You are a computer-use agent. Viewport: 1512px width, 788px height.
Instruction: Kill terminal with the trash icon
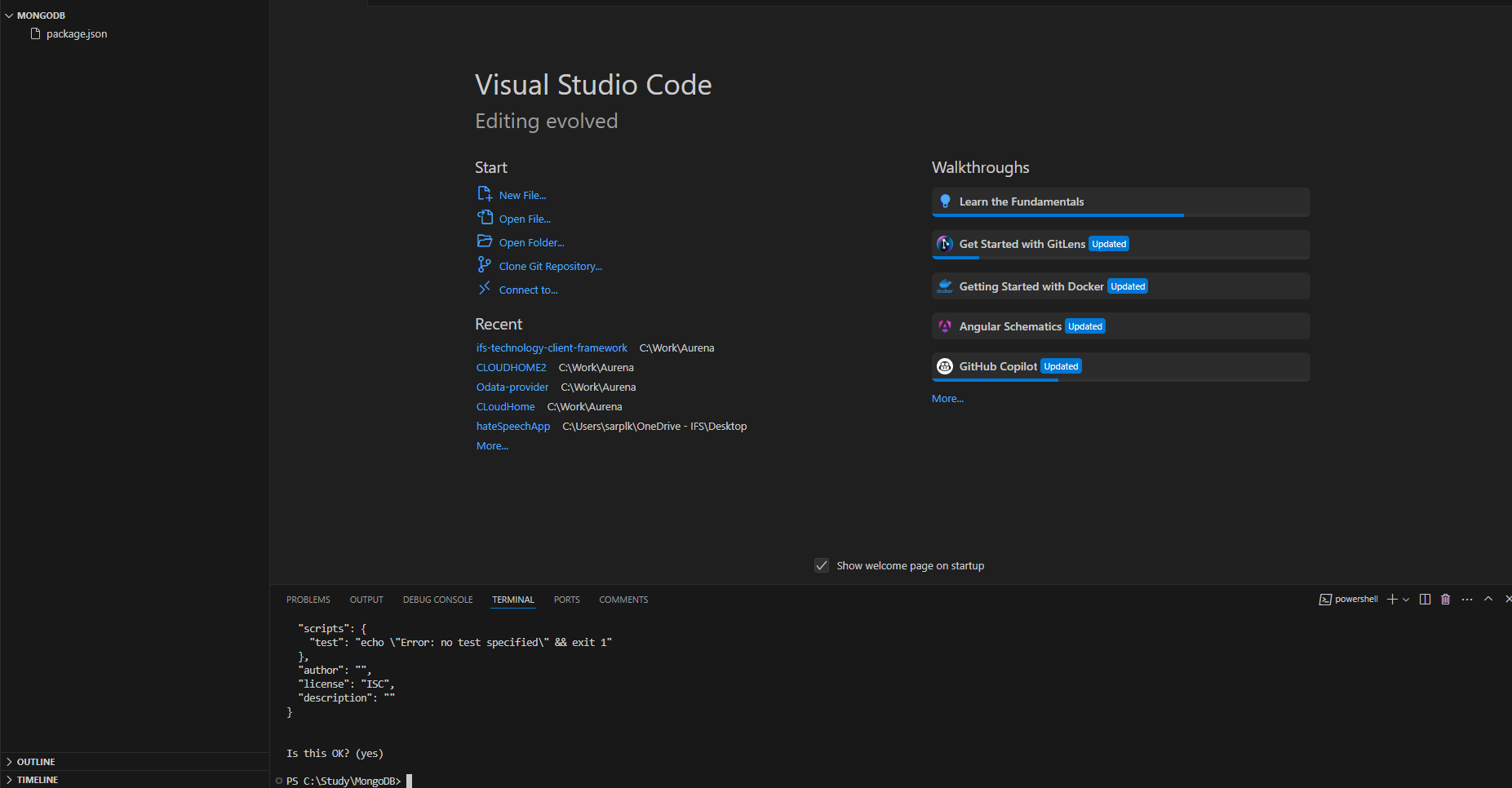(1445, 600)
